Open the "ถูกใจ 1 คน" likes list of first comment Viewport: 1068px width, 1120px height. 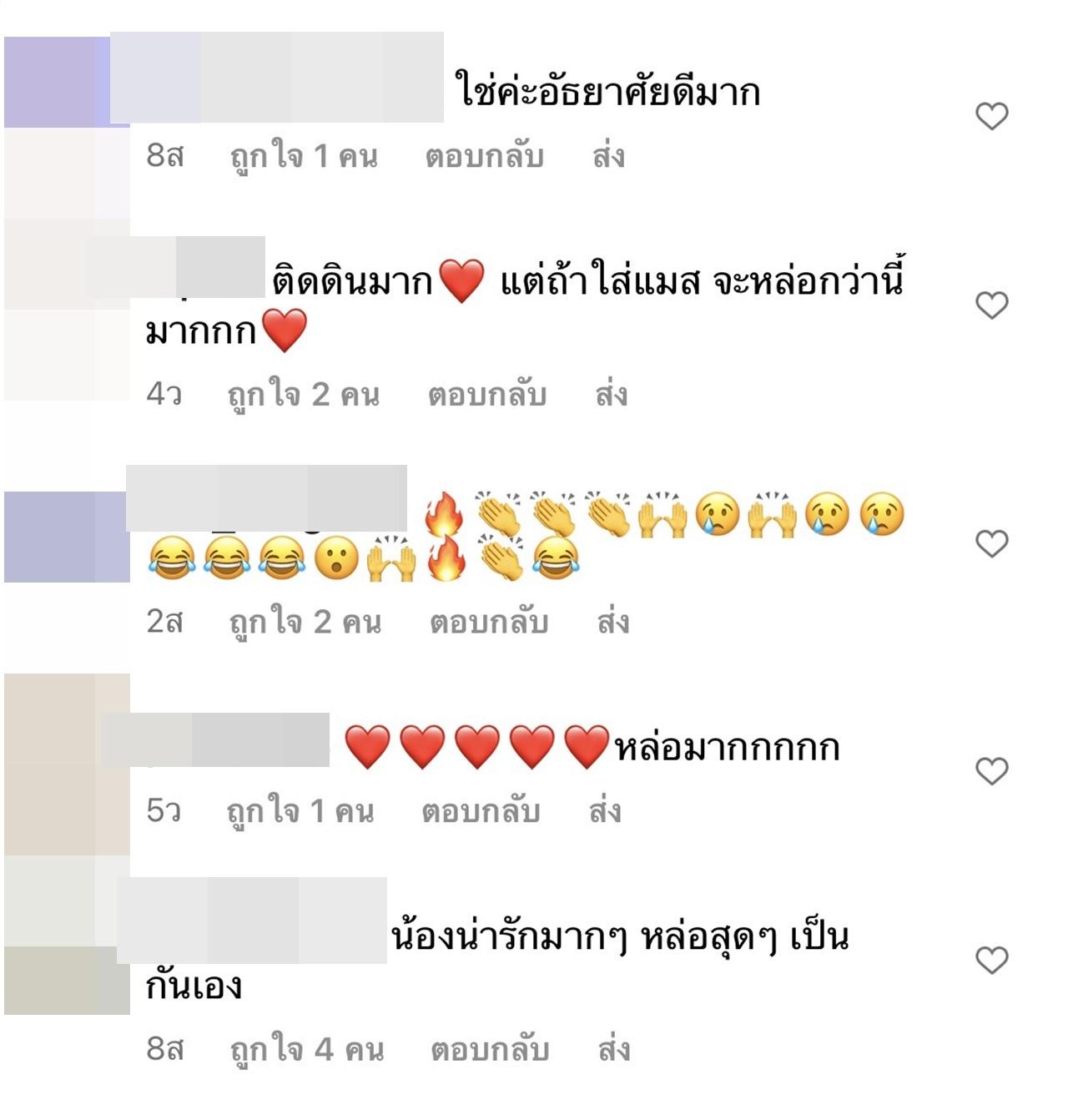pos(304,158)
